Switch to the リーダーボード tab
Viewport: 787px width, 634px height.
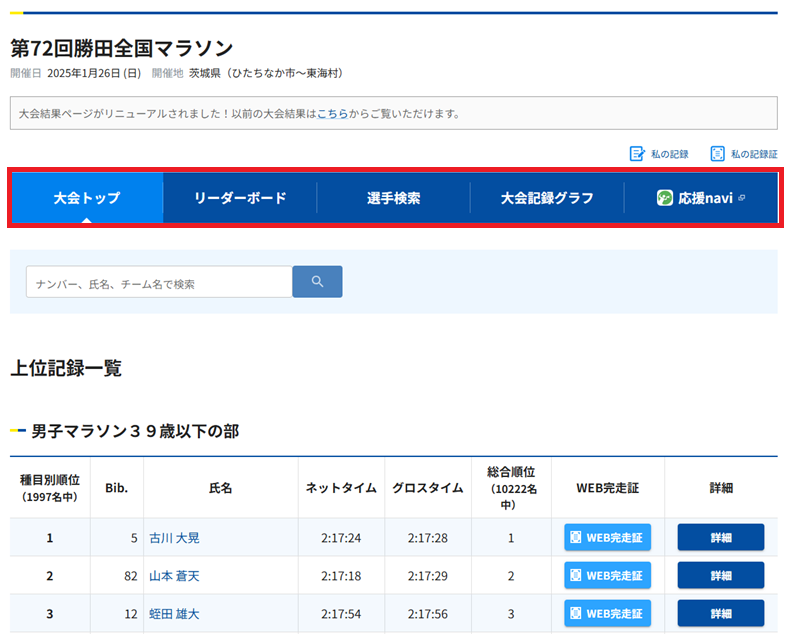240,198
